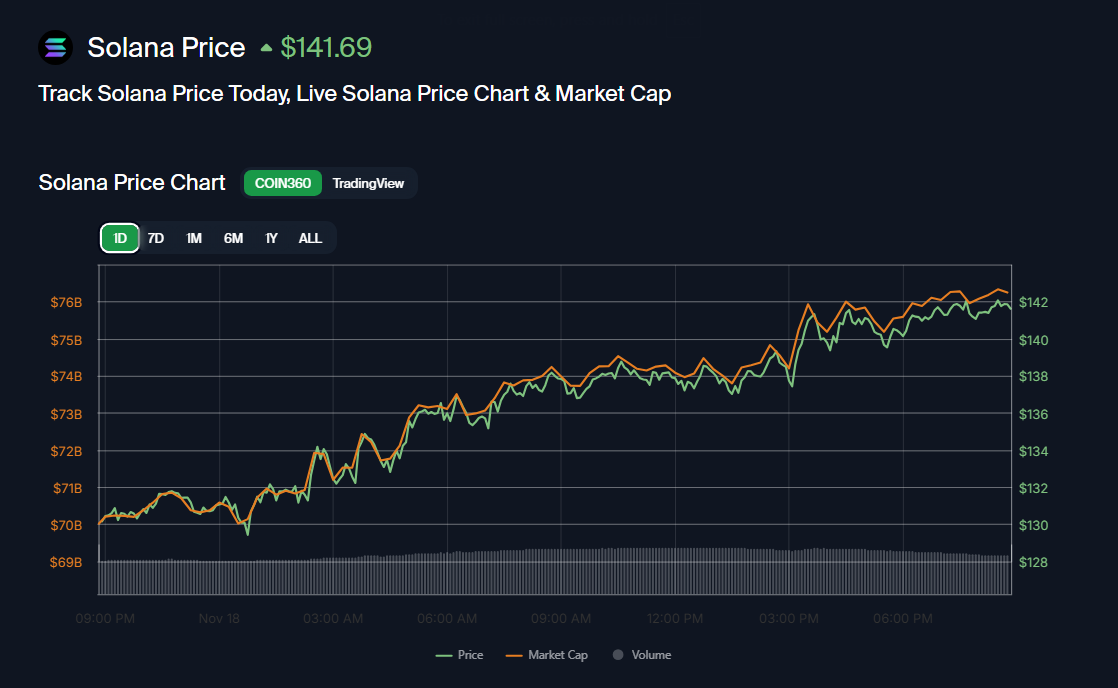Click the Solana Price heading
1118x688 pixels.
(166, 47)
